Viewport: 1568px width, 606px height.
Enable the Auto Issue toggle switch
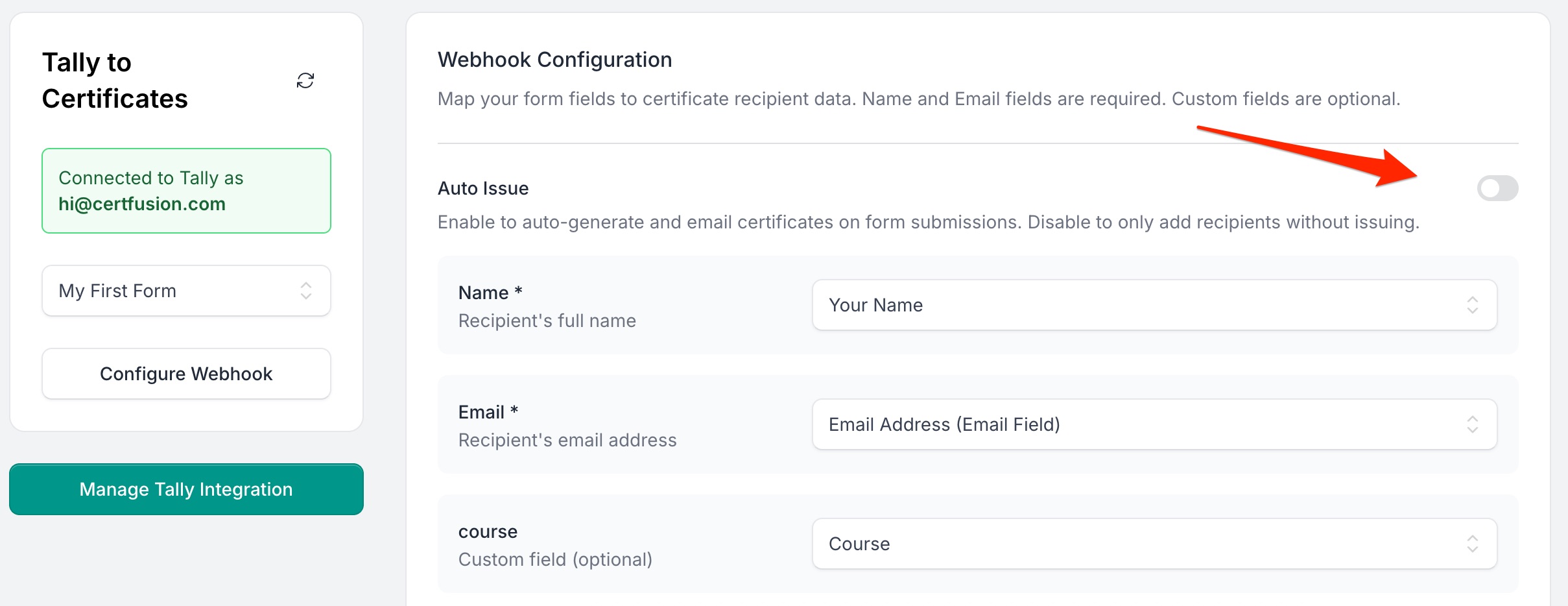[x=1497, y=188]
